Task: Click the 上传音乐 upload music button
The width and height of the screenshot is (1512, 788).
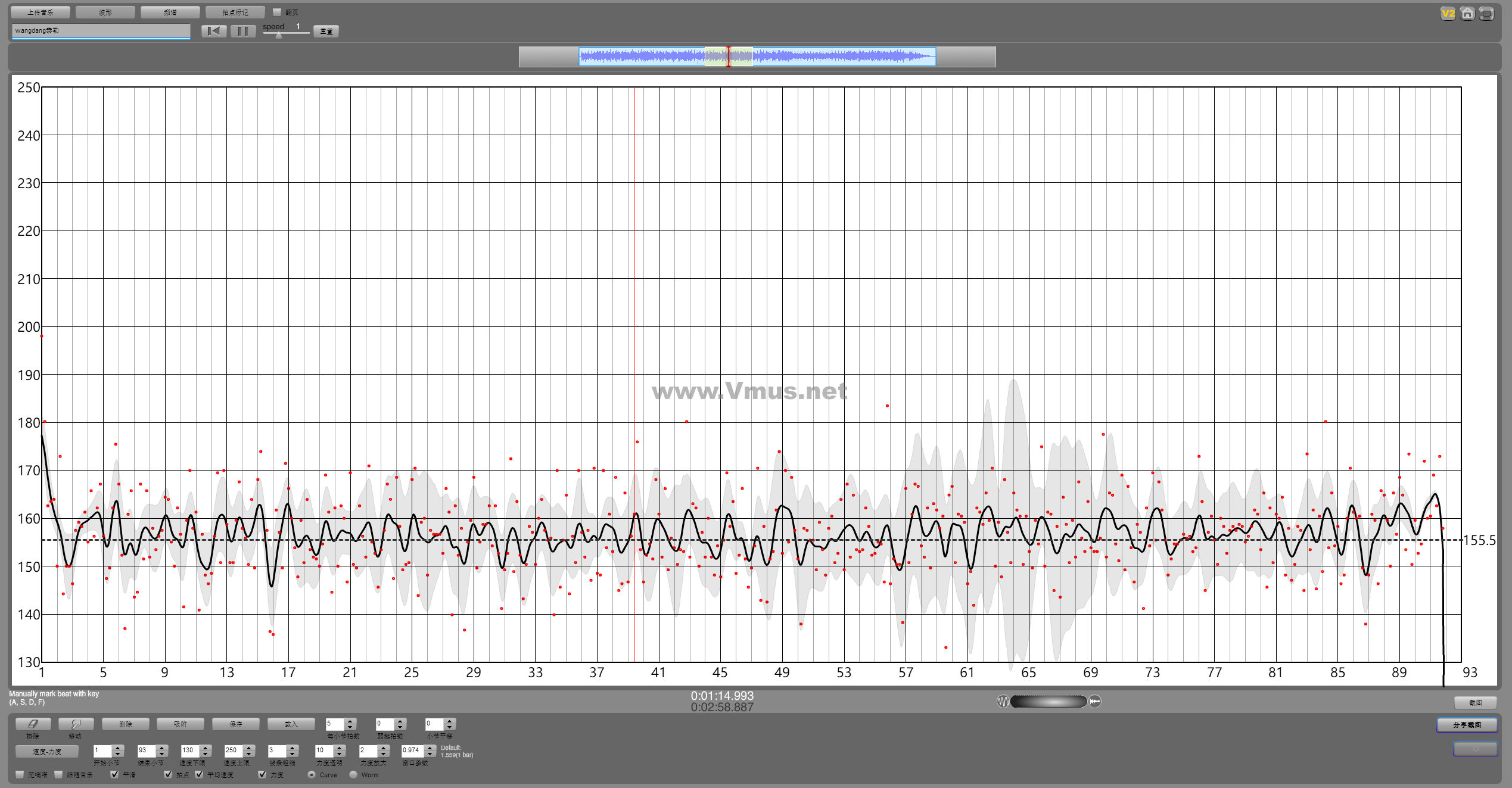Action: (41, 12)
